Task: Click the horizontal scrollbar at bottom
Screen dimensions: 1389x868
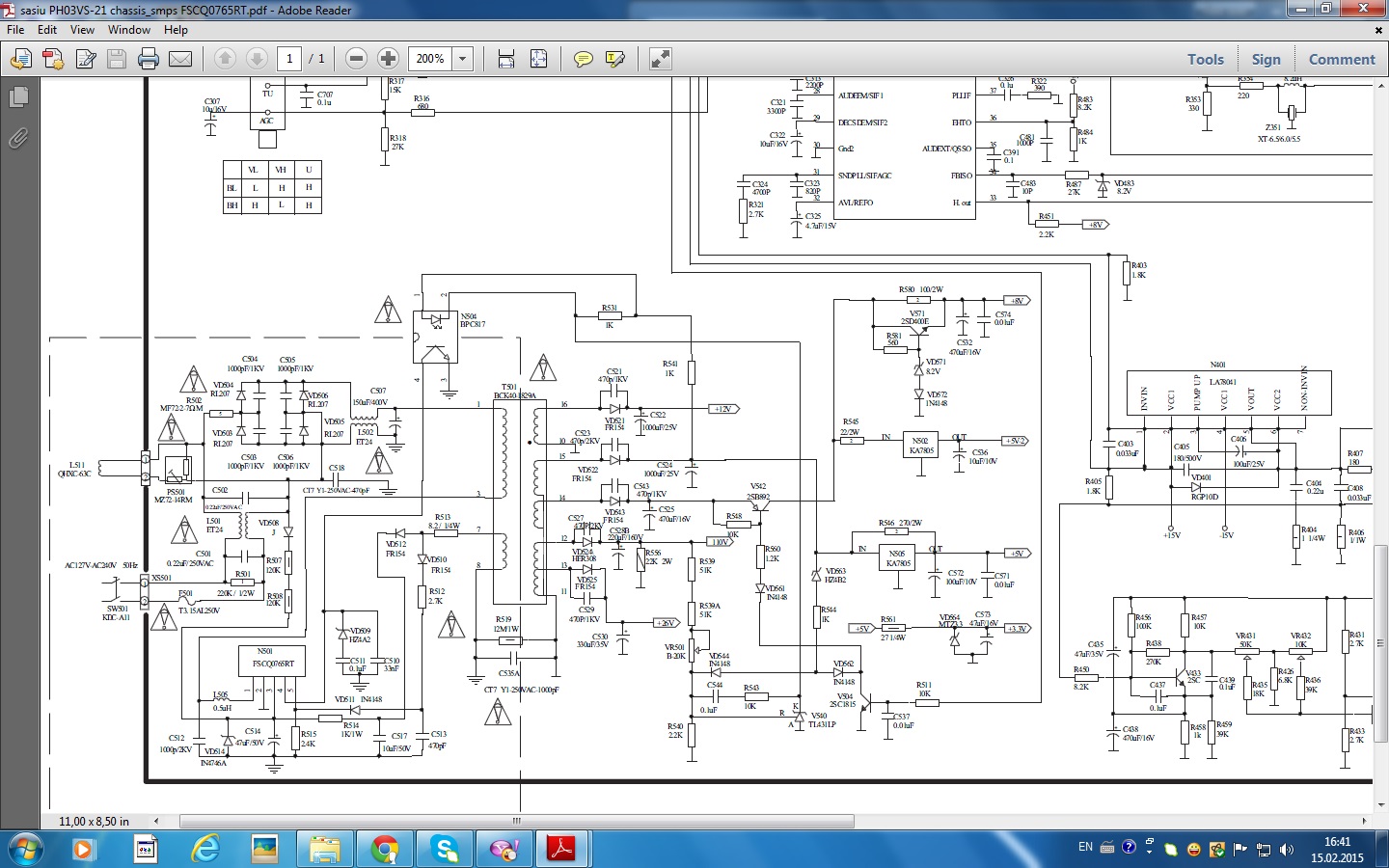Action: pyautogui.click(x=516, y=822)
